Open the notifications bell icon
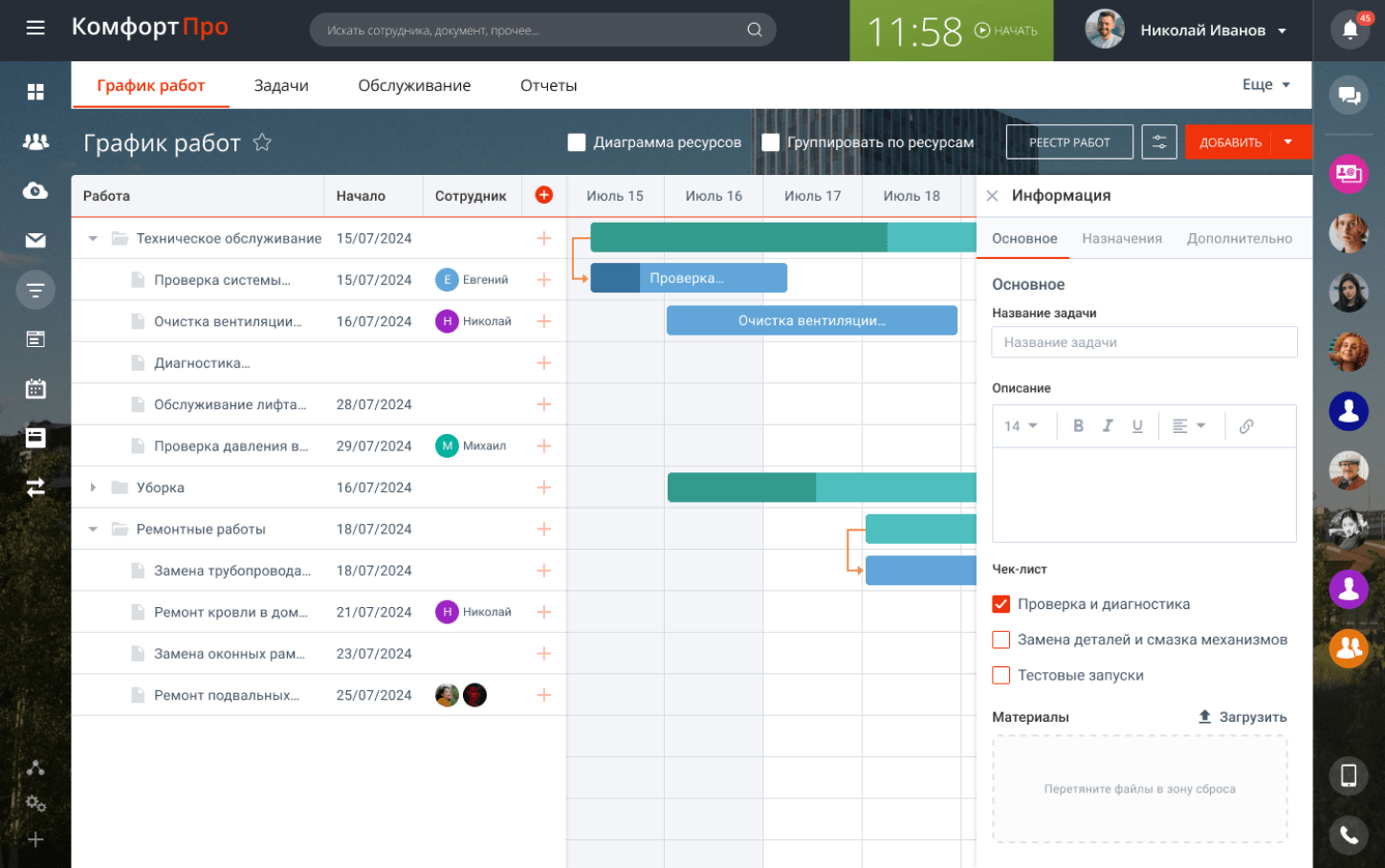 click(x=1349, y=30)
